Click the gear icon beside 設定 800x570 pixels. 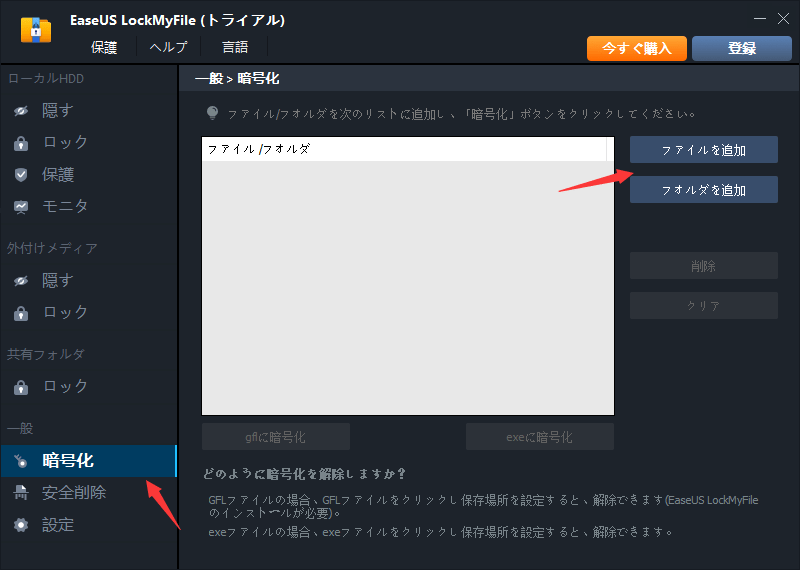[x=21, y=525]
